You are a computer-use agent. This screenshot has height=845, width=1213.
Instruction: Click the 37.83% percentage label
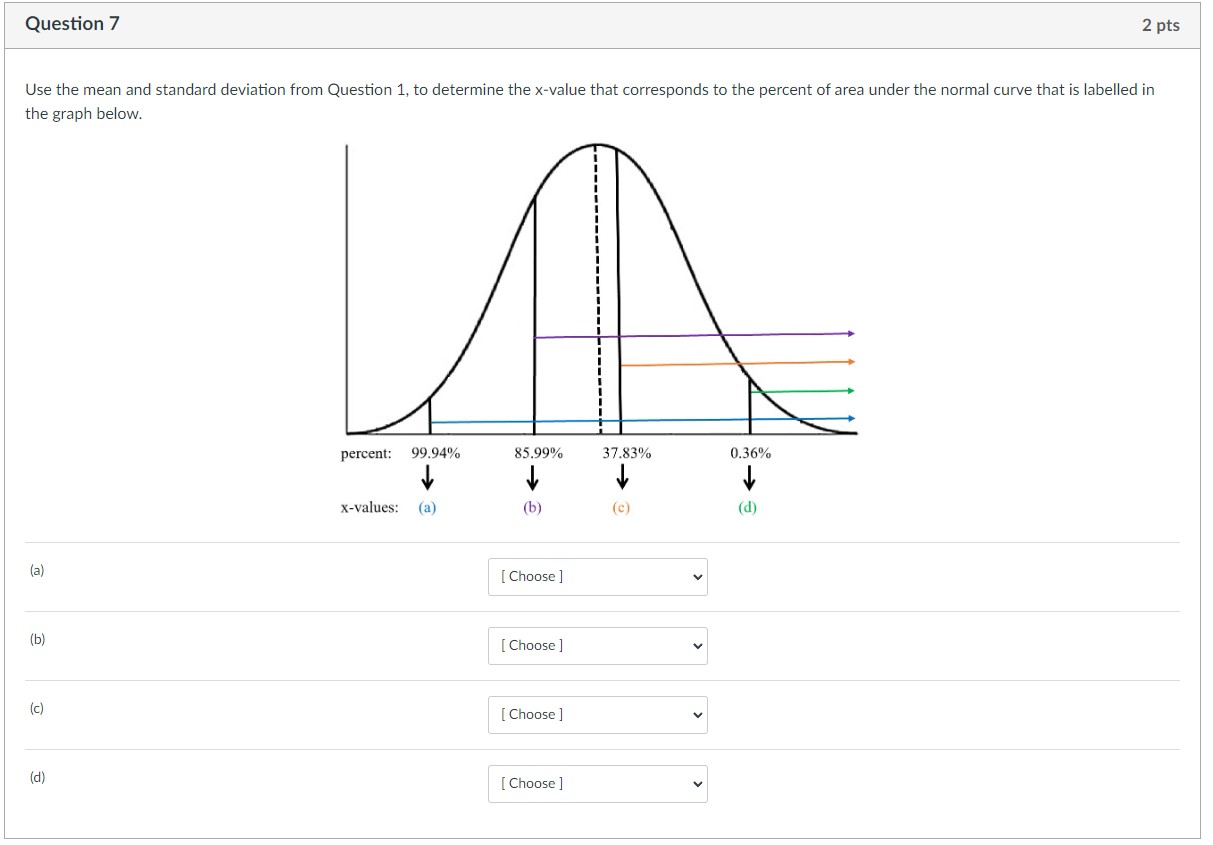point(625,453)
